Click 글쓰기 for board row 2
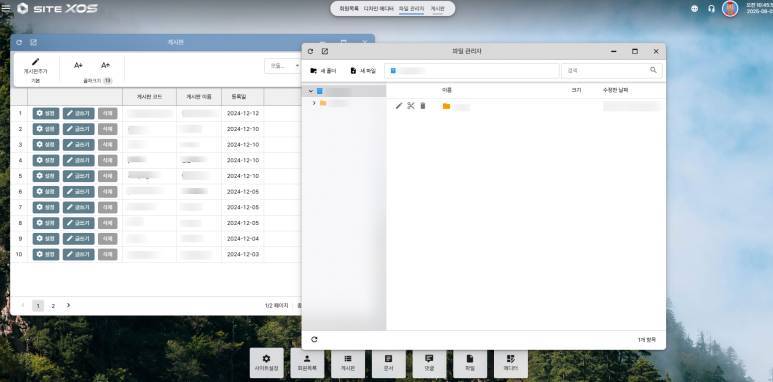Screen dimensions: 773x382 (78, 129)
